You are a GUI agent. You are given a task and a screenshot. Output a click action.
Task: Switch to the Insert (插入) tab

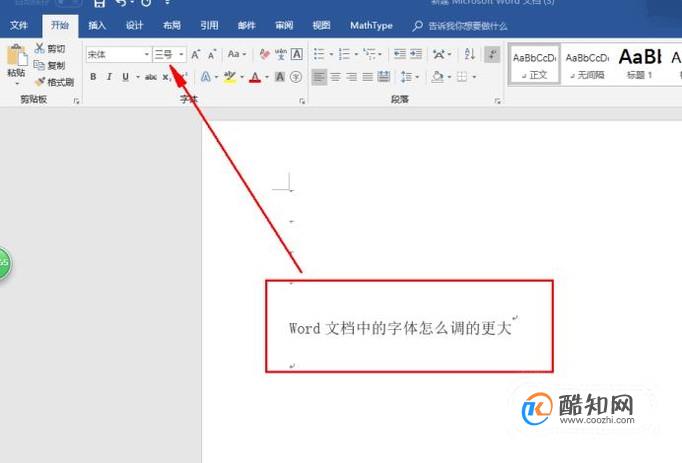coord(97,25)
